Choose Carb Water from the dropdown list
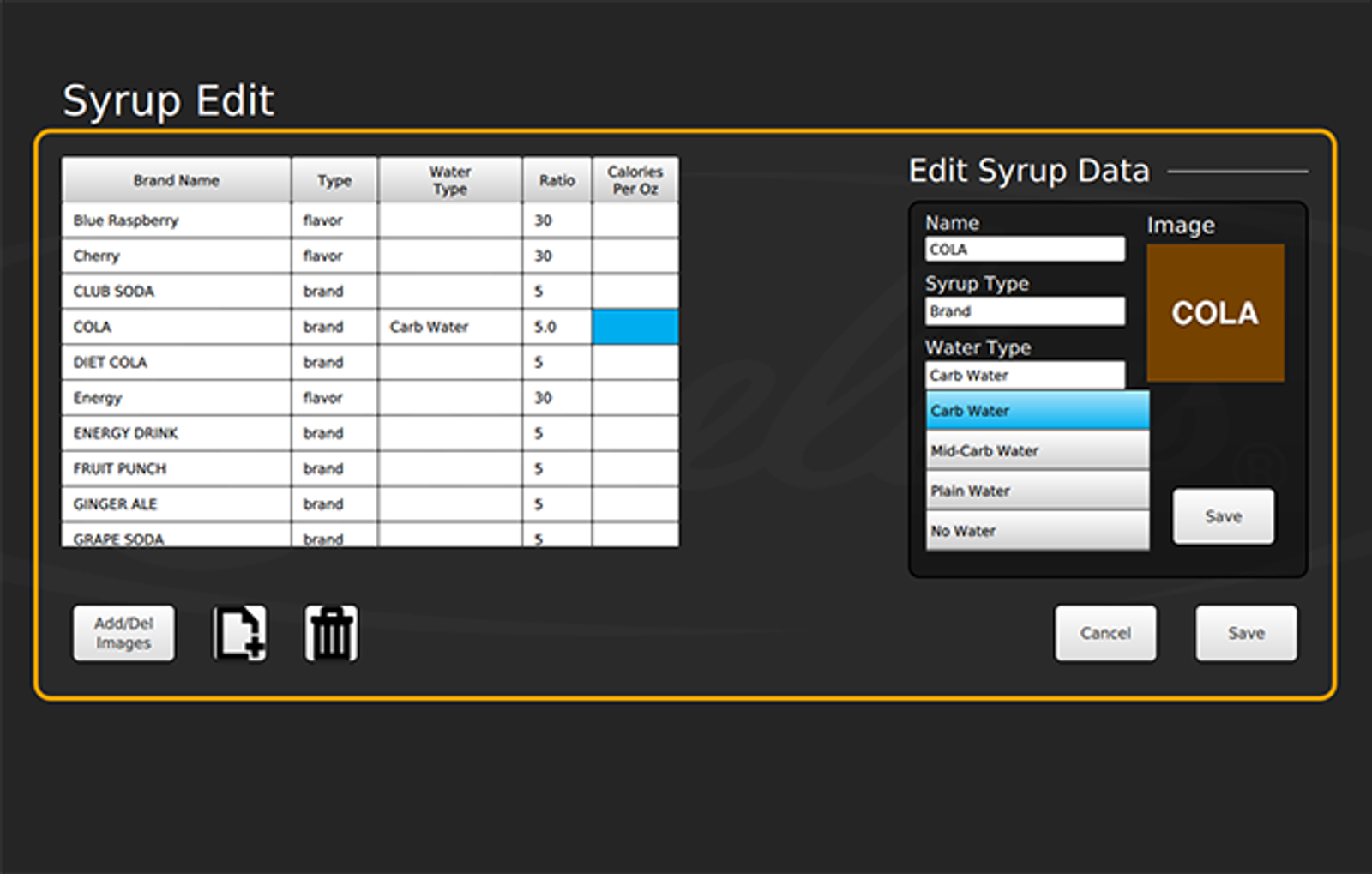Screen dimensions: 1372x874 1038,411
